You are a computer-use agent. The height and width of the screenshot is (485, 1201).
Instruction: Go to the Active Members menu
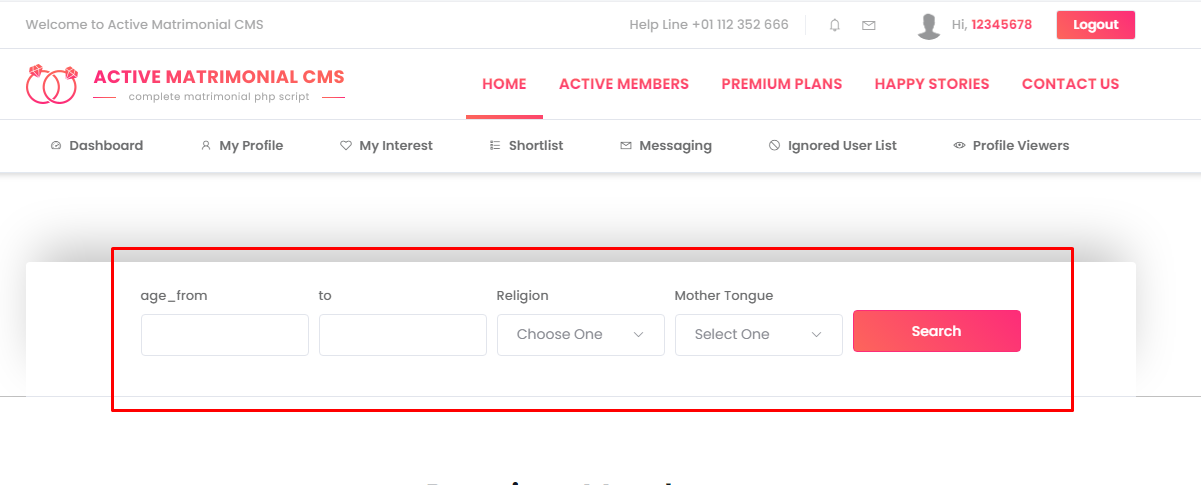tap(624, 84)
